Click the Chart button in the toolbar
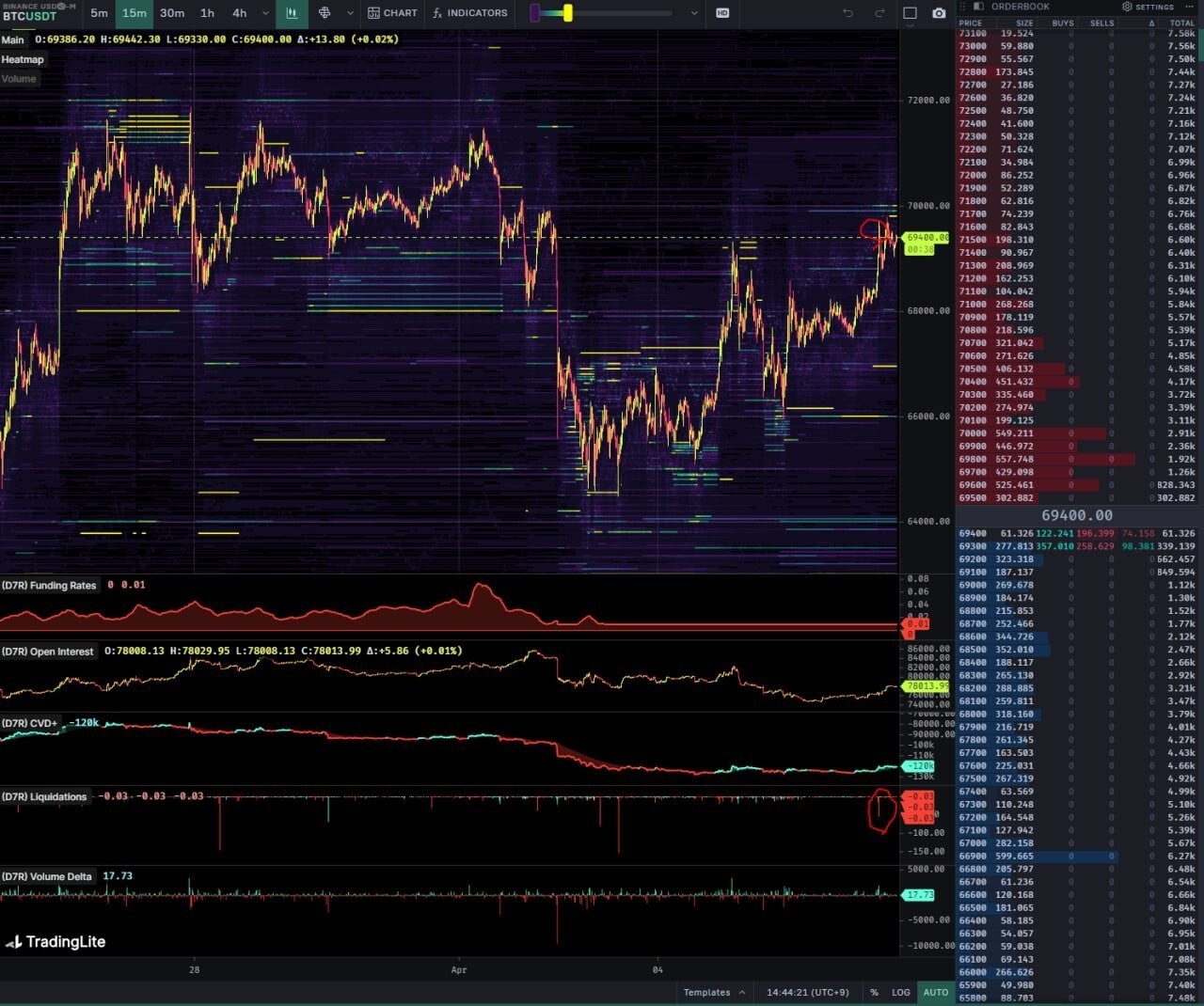The width and height of the screenshot is (1204, 1006). point(392,13)
